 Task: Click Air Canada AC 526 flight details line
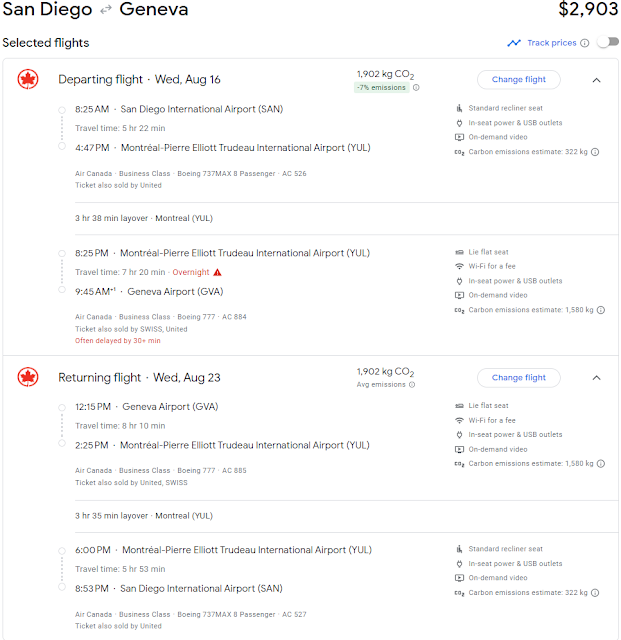coord(190,173)
